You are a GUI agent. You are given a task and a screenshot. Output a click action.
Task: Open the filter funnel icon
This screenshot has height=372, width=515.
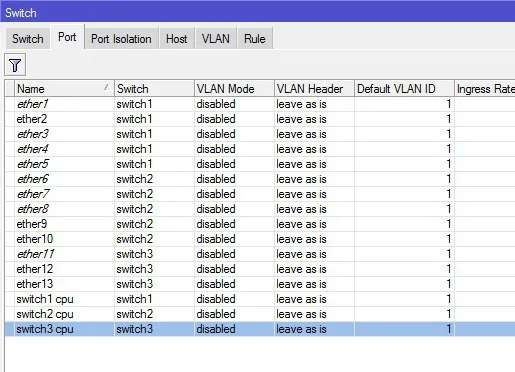[x=15, y=65]
